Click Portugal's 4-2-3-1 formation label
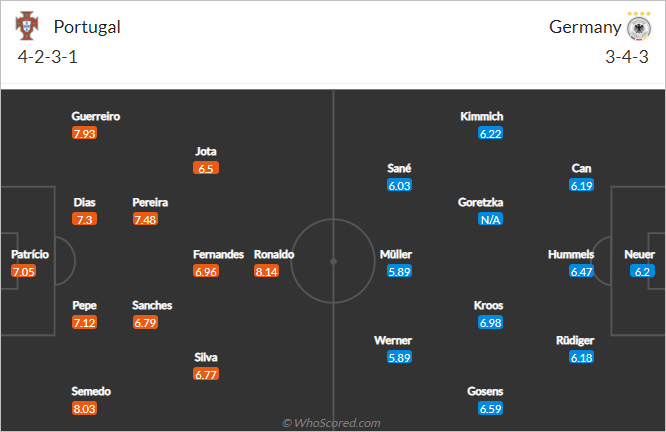This screenshot has height=432, width=666. 48,57
